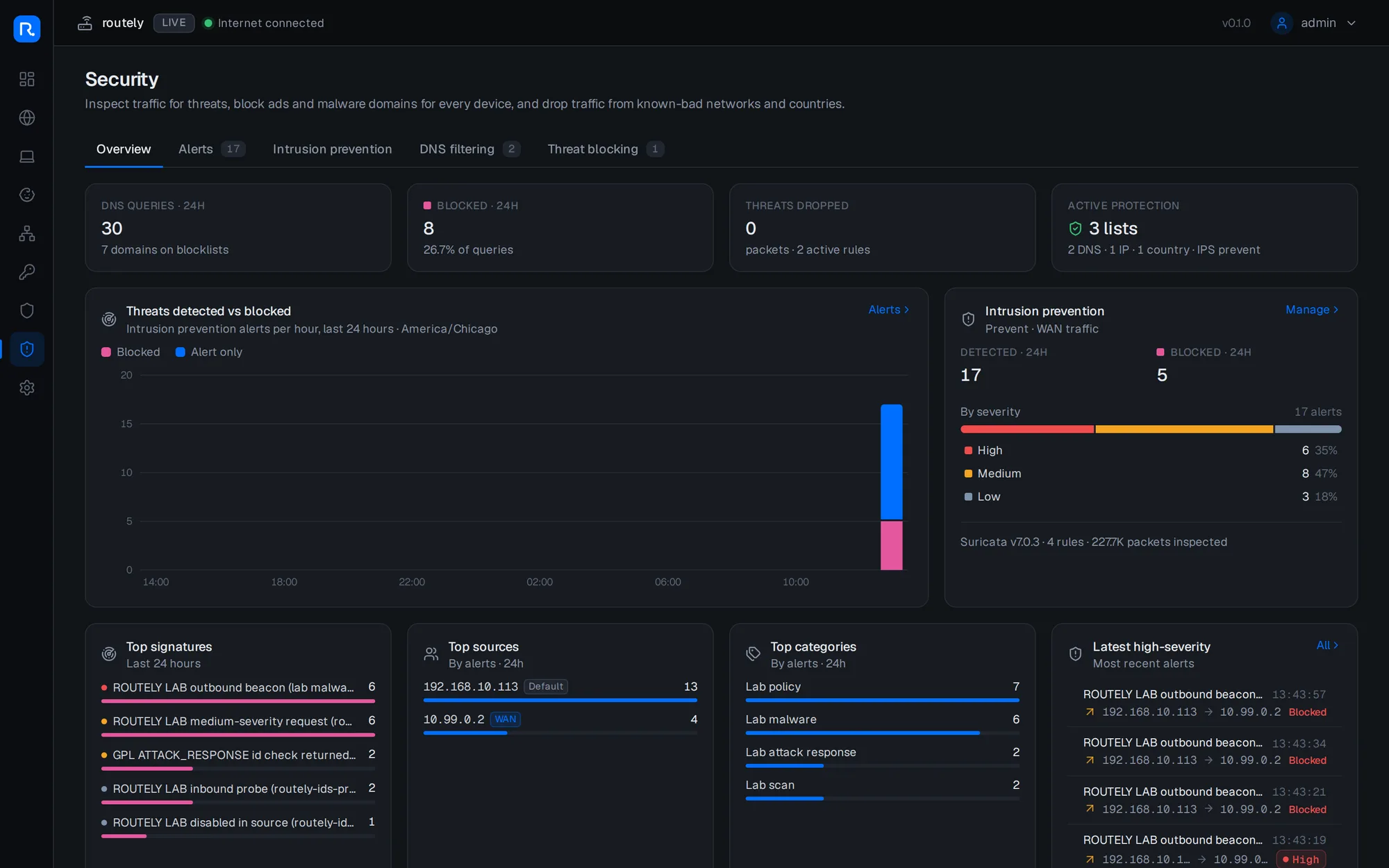Open the Threat blocking tab

606,149
